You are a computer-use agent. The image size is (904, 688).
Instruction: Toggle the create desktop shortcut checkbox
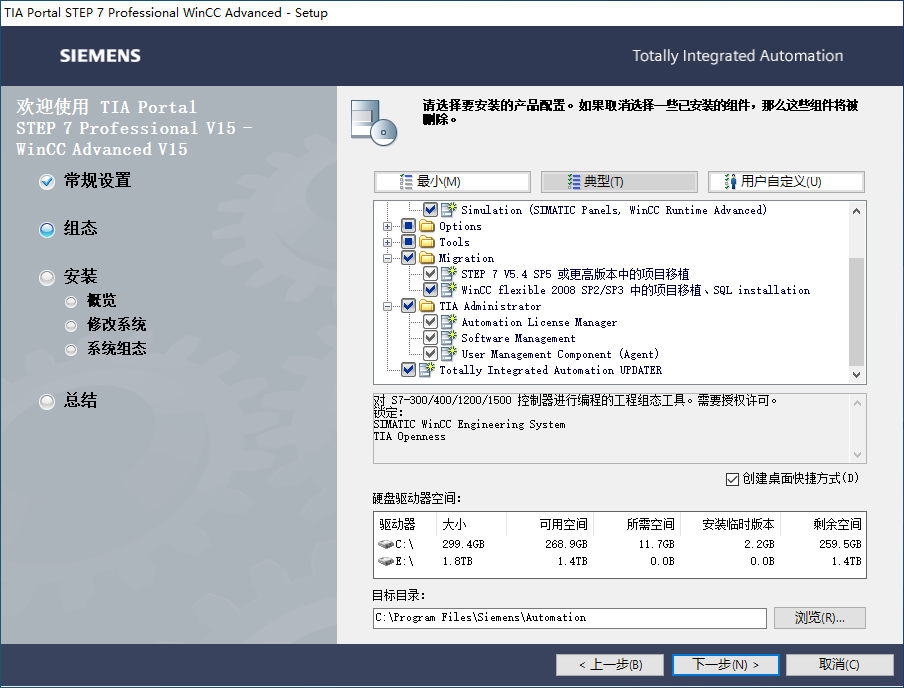coord(732,479)
